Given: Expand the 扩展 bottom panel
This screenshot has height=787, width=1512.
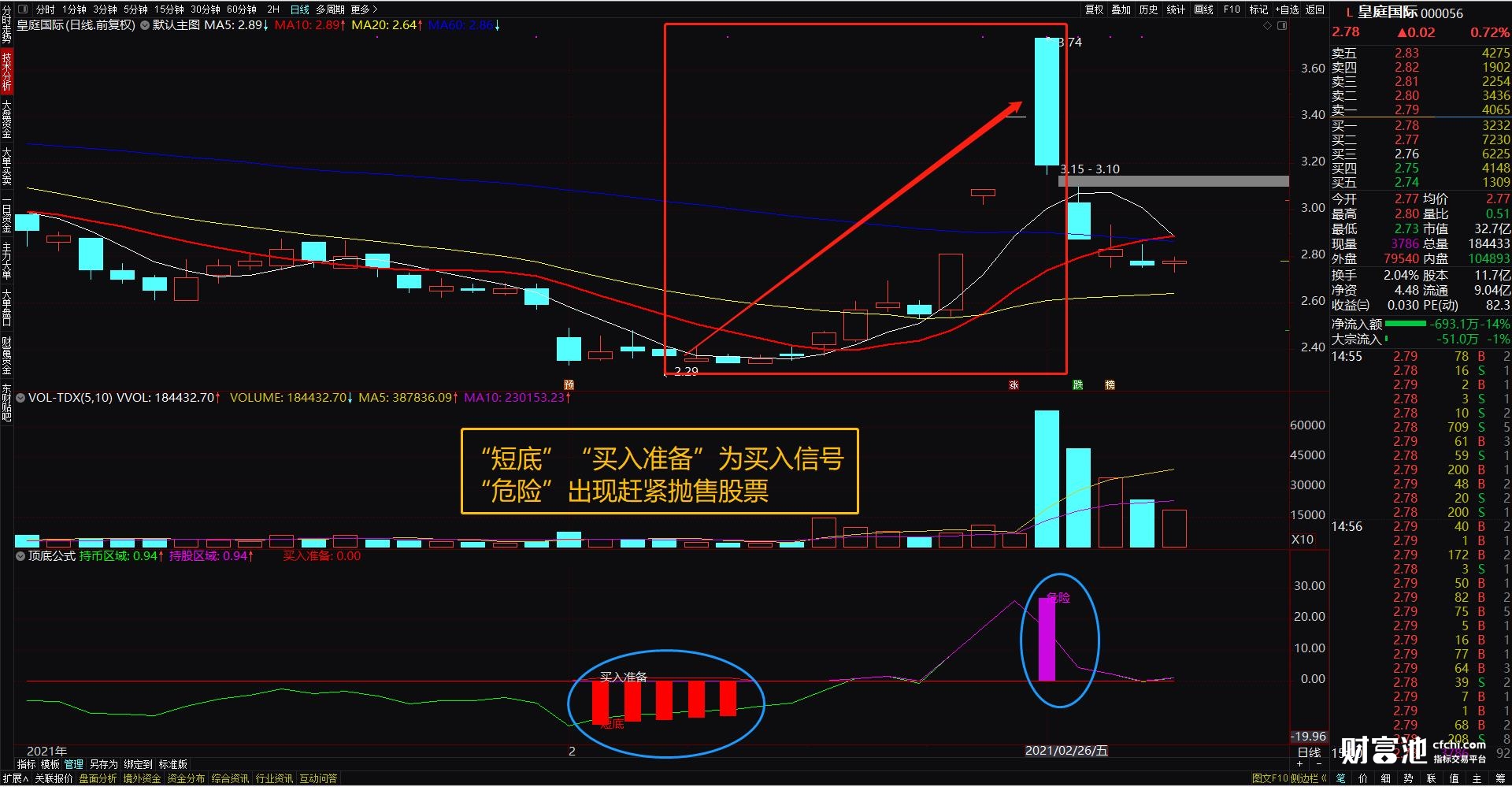Looking at the screenshot, I should pyautogui.click(x=14, y=779).
